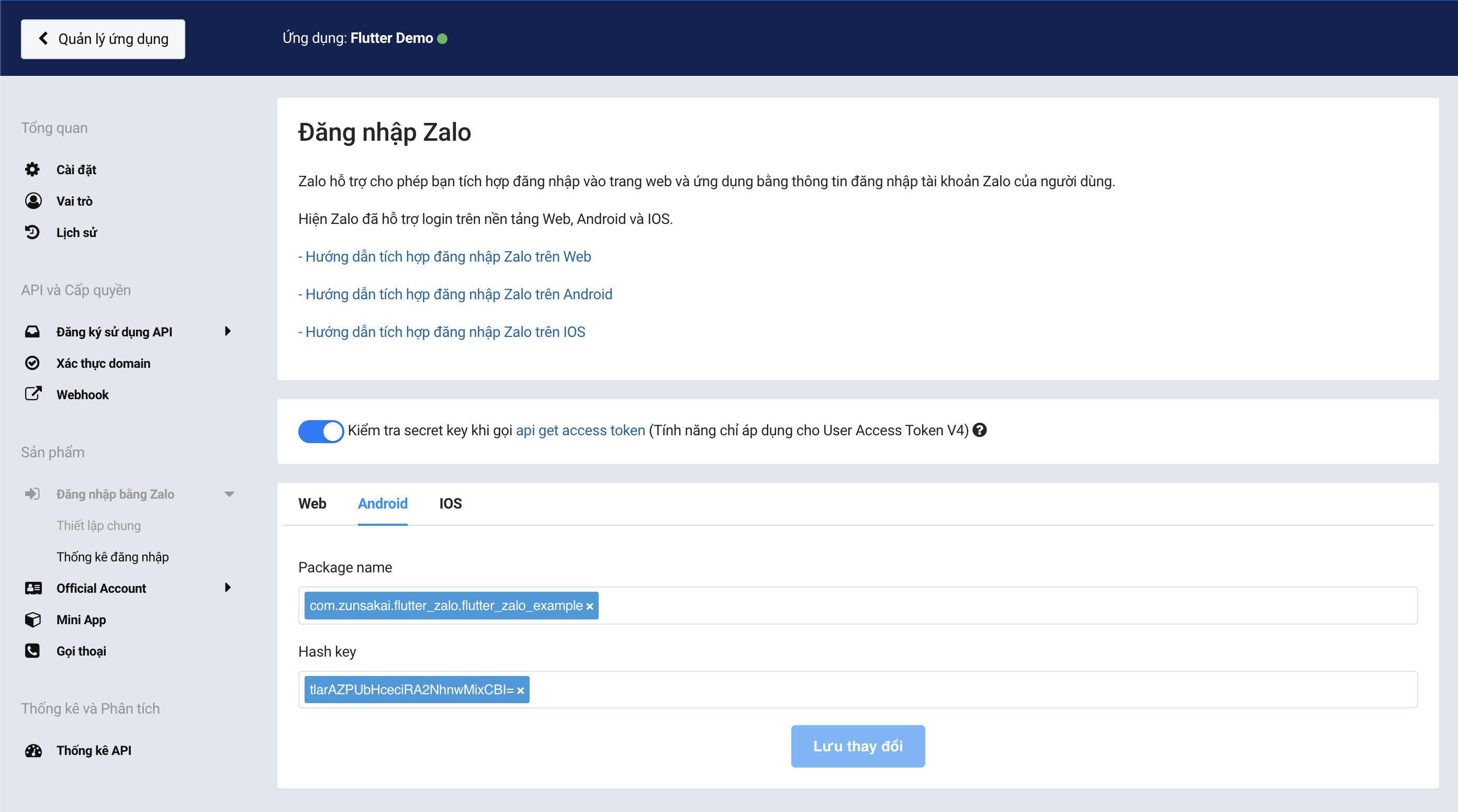
Task: Switch to the Web tab
Action: tap(312, 503)
